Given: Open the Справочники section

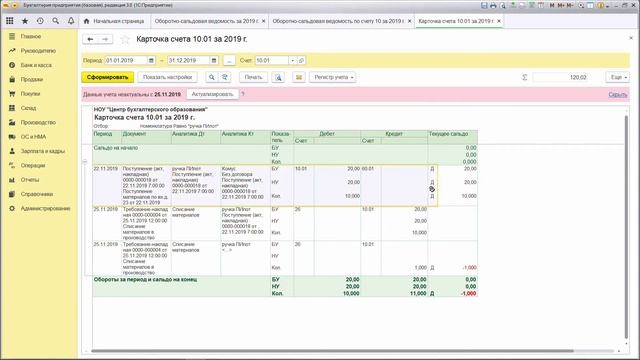Looking at the screenshot, I should point(37,194).
